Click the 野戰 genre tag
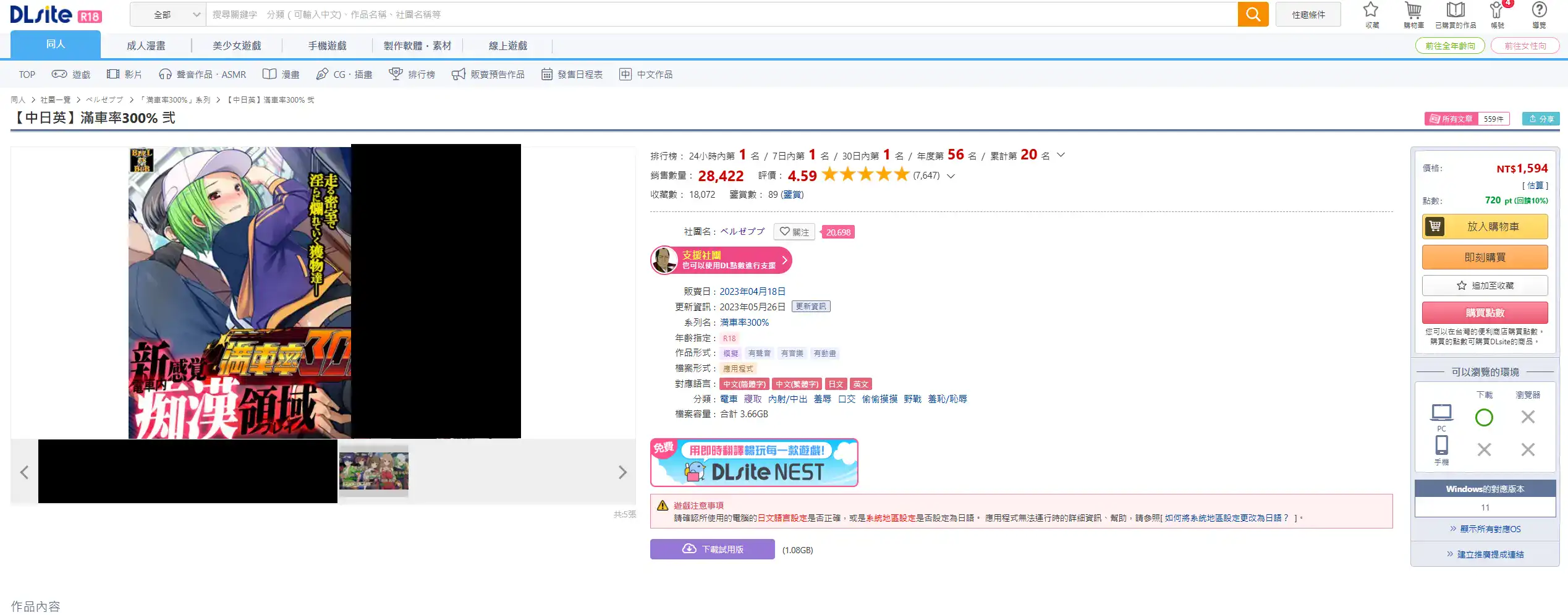Screen dimensions: 1568x615 click(912, 399)
